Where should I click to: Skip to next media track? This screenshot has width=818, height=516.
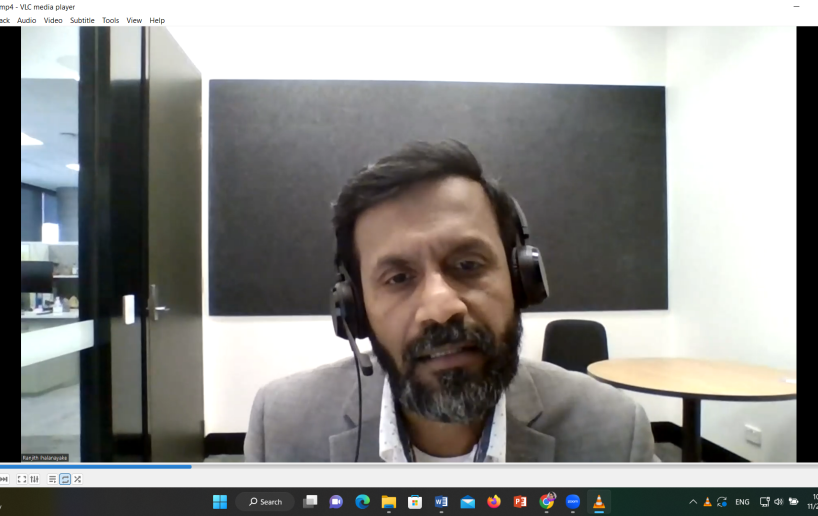coord(4,479)
